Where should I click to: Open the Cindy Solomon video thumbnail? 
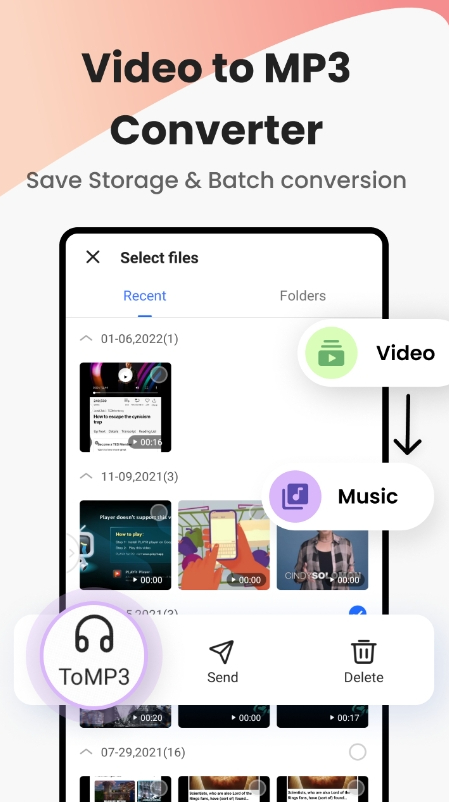tap(322, 560)
